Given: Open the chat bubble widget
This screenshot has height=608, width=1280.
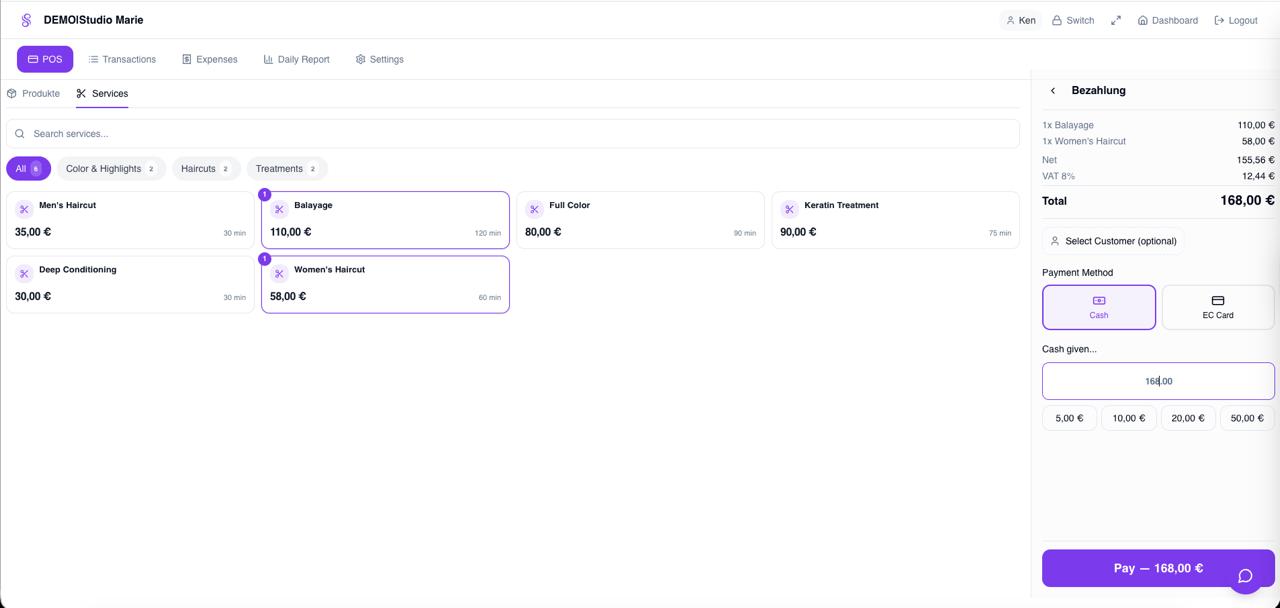Looking at the screenshot, I should coord(1245,575).
